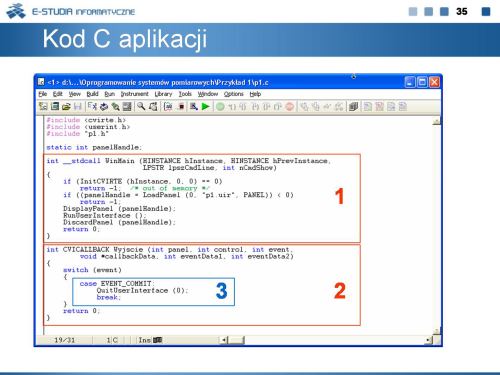Click the QuitUserInterface line in code
This screenshot has width=500, height=375.
pyautogui.click(x=142, y=290)
